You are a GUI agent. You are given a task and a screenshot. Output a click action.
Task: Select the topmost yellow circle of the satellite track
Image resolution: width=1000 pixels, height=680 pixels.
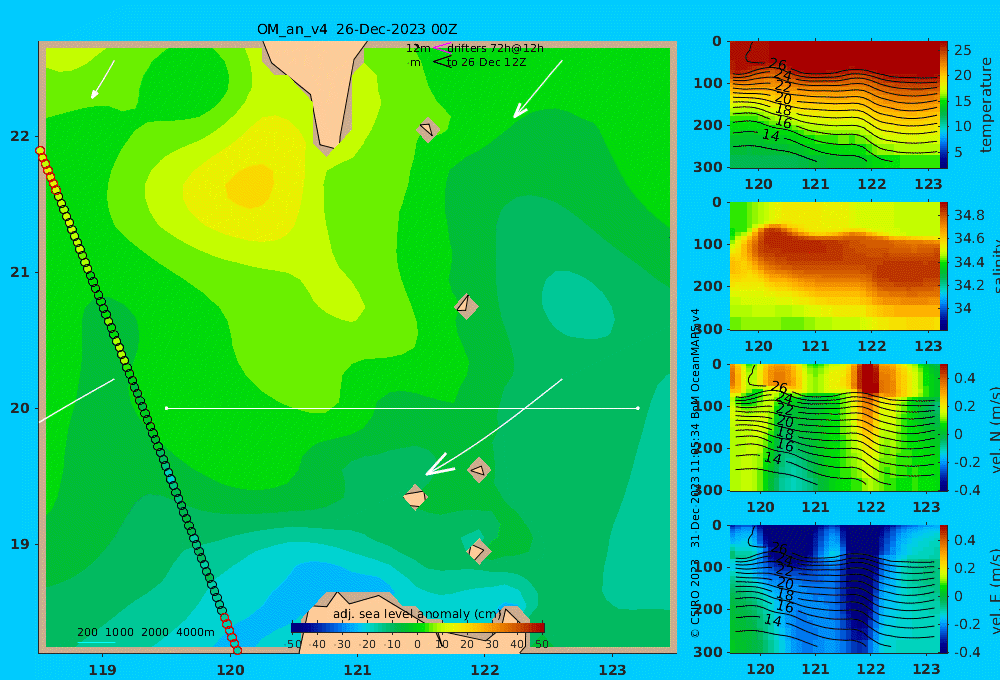pyautogui.click(x=40, y=151)
